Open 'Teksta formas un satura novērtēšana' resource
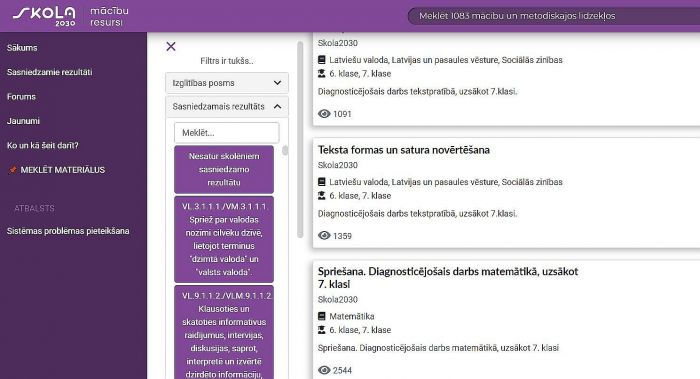The width and height of the screenshot is (700, 379). click(x=404, y=150)
